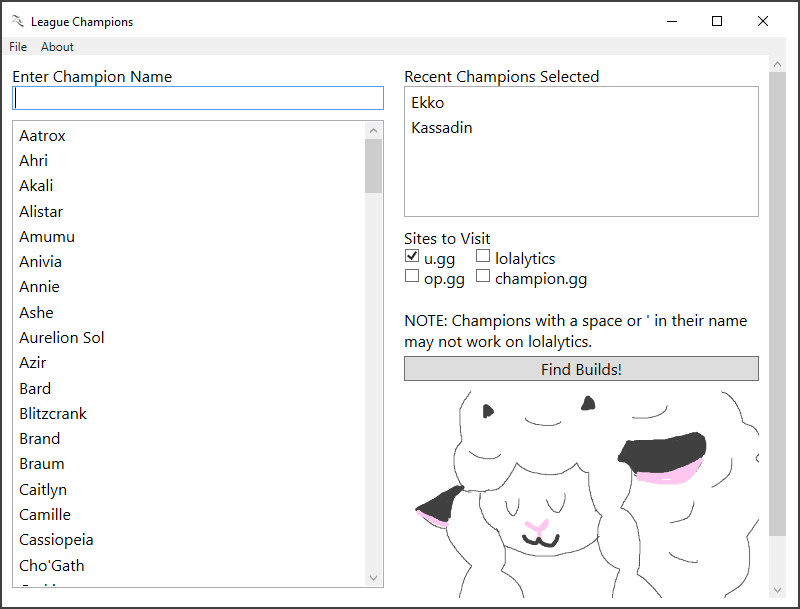
Task: Minimize the League Champions window
Action: (x=672, y=21)
